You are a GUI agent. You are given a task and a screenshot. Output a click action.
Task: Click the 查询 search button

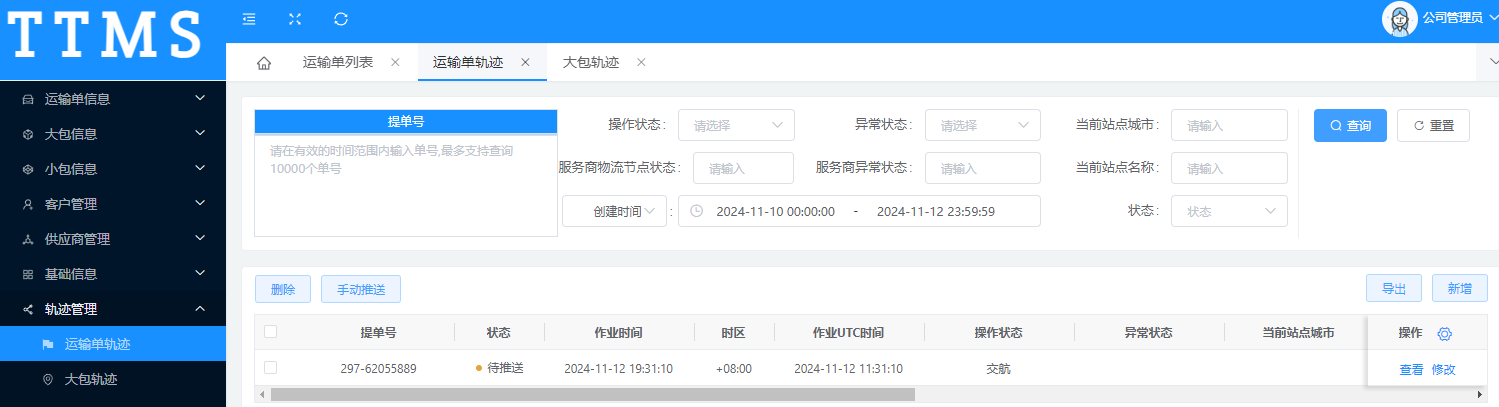pos(1350,125)
